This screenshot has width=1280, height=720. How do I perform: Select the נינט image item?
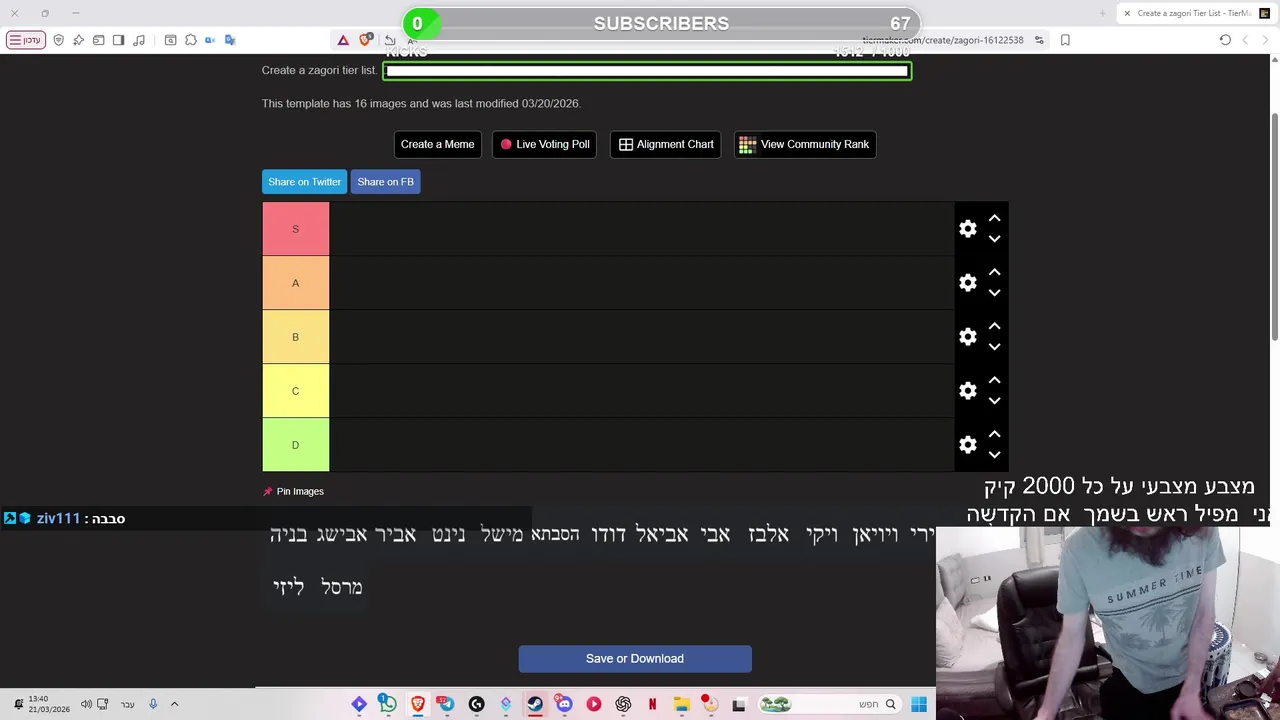(449, 535)
